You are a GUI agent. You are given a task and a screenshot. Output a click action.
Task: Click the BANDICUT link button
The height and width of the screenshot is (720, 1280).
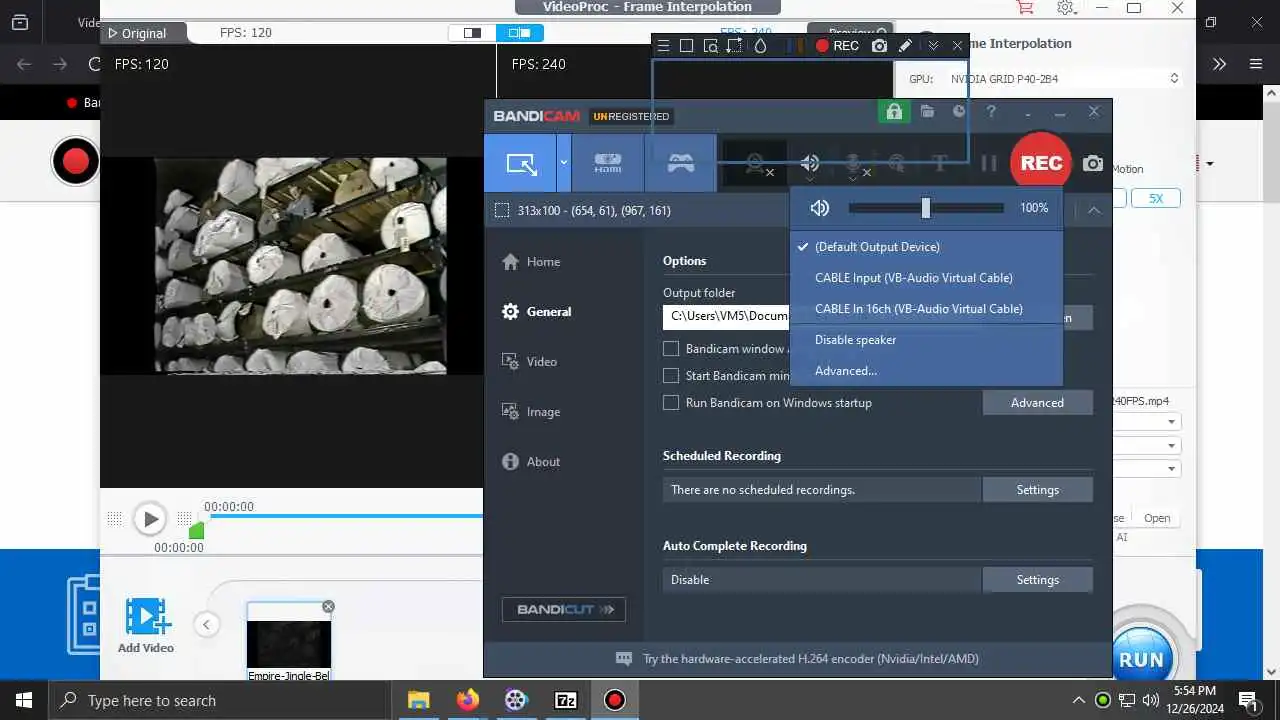click(x=564, y=610)
